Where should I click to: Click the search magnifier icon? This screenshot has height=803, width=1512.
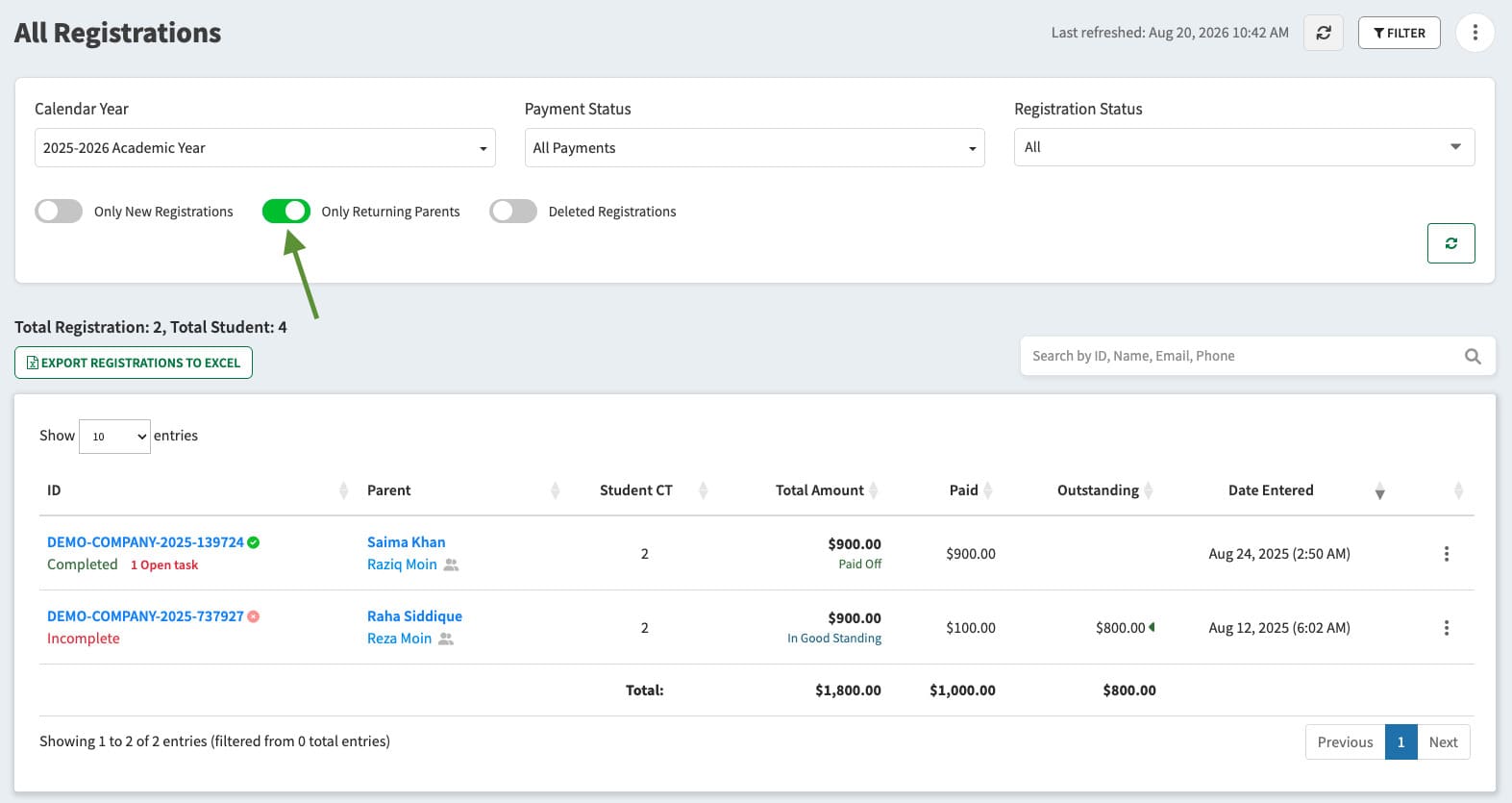point(1473,356)
